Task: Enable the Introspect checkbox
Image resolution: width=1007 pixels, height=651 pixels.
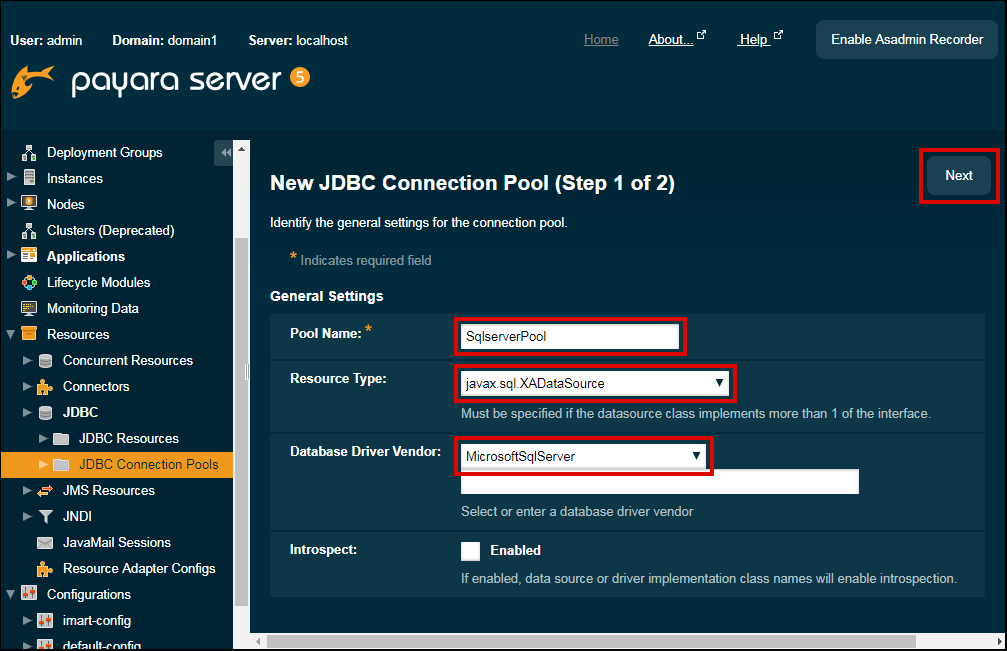Action: pos(471,551)
